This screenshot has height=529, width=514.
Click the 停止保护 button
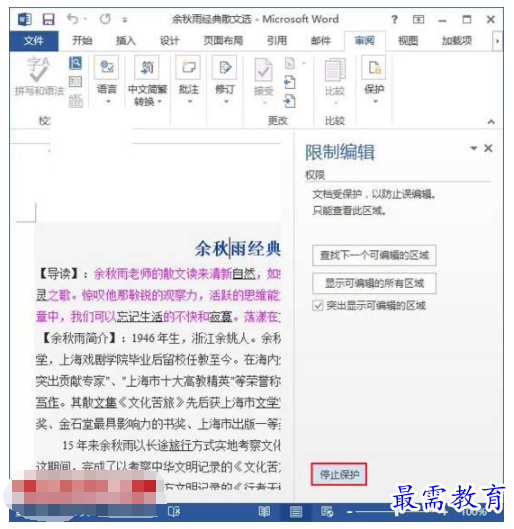(339, 474)
